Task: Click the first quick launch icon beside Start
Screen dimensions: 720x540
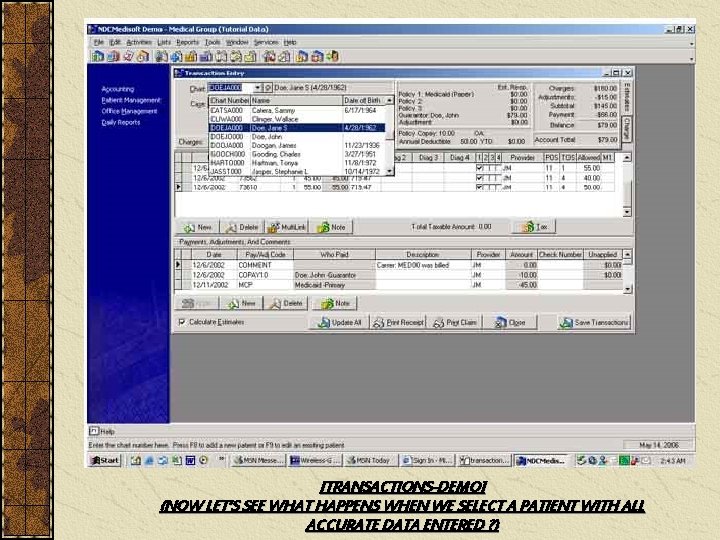Action: 135,460
